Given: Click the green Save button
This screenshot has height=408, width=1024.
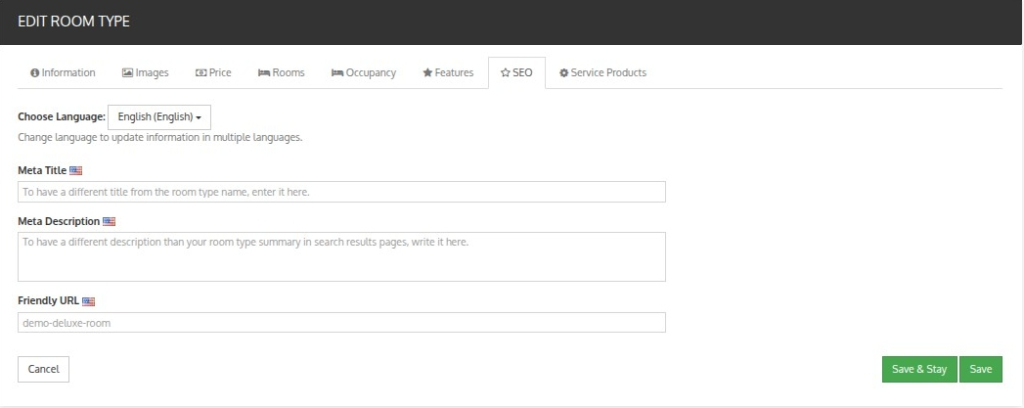Looking at the screenshot, I should pos(981,369).
